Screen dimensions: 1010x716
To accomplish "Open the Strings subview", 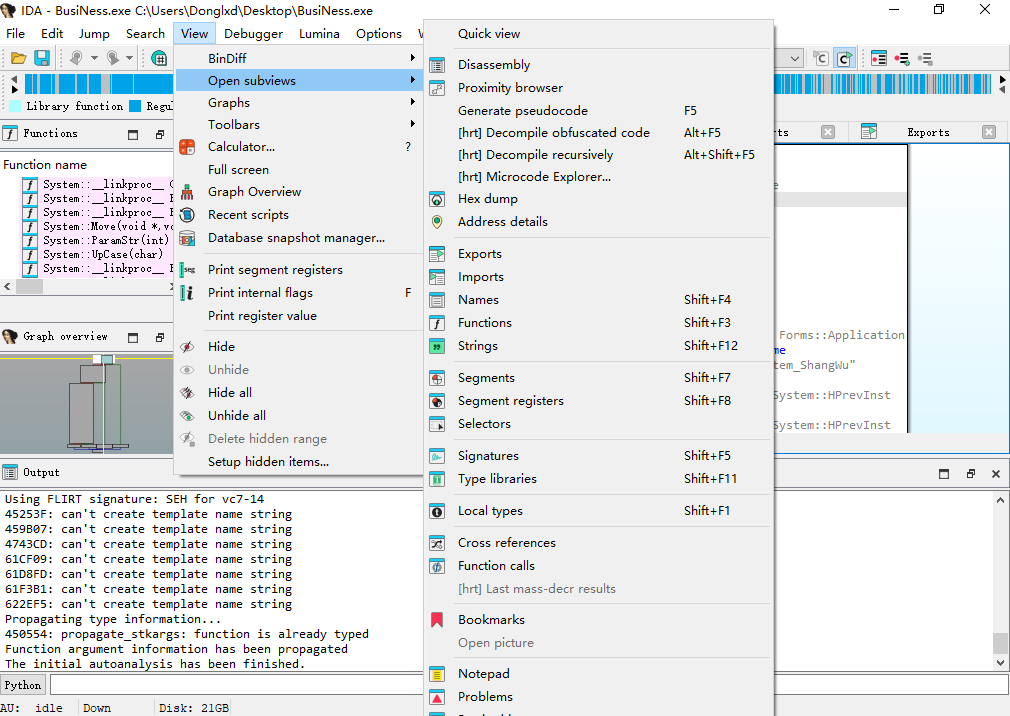I will point(477,346).
